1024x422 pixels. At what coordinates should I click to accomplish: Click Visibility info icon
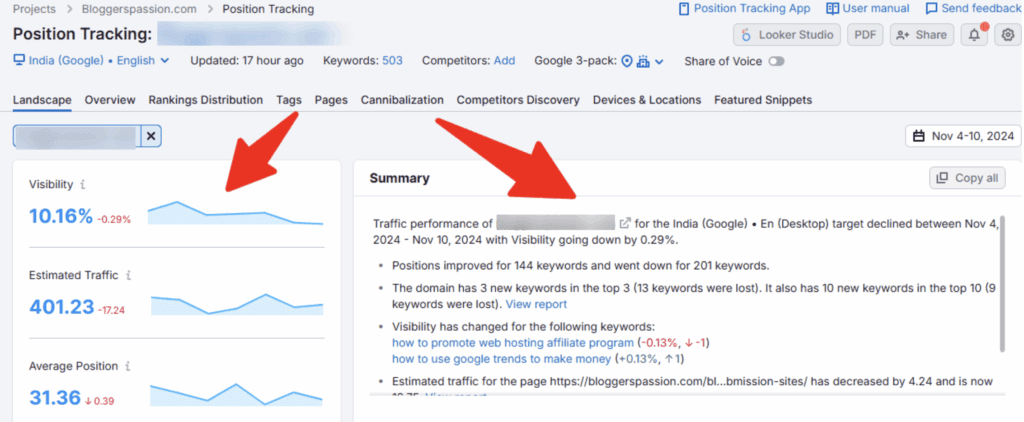(x=82, y=185)
